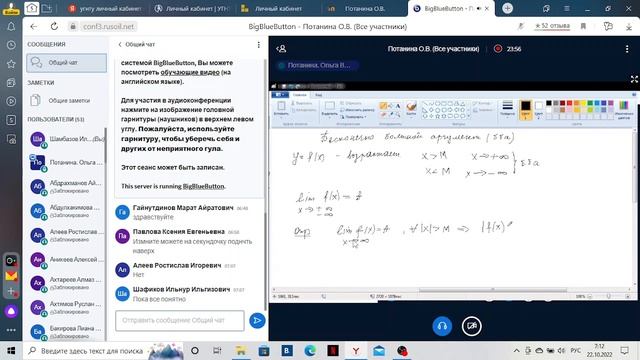Viewport: 640px width, 360px height.
Task: Select the black color swatch in Paint
Action: 549,103
